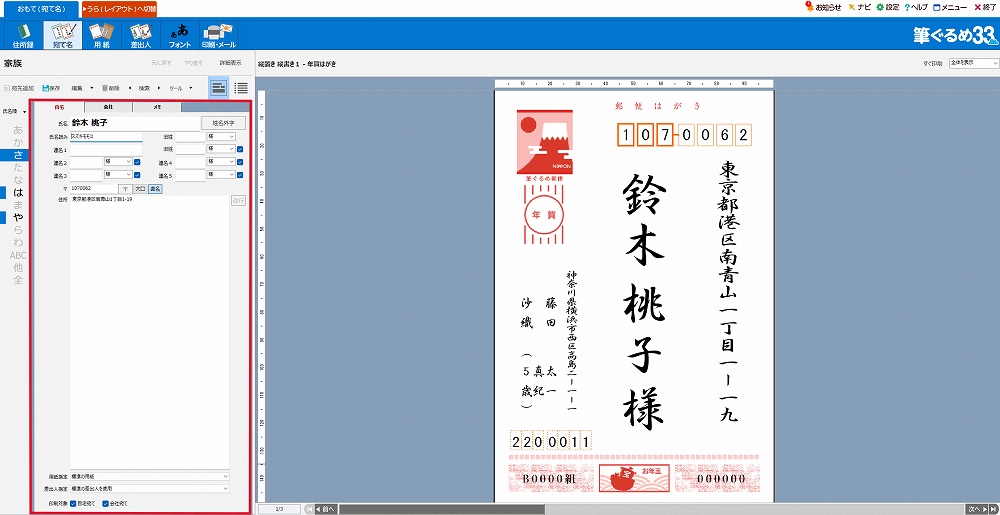Expand the 連名4 honorific dropdown
The height and width of the screenshot is (515, 1000).
pos(221,162)
